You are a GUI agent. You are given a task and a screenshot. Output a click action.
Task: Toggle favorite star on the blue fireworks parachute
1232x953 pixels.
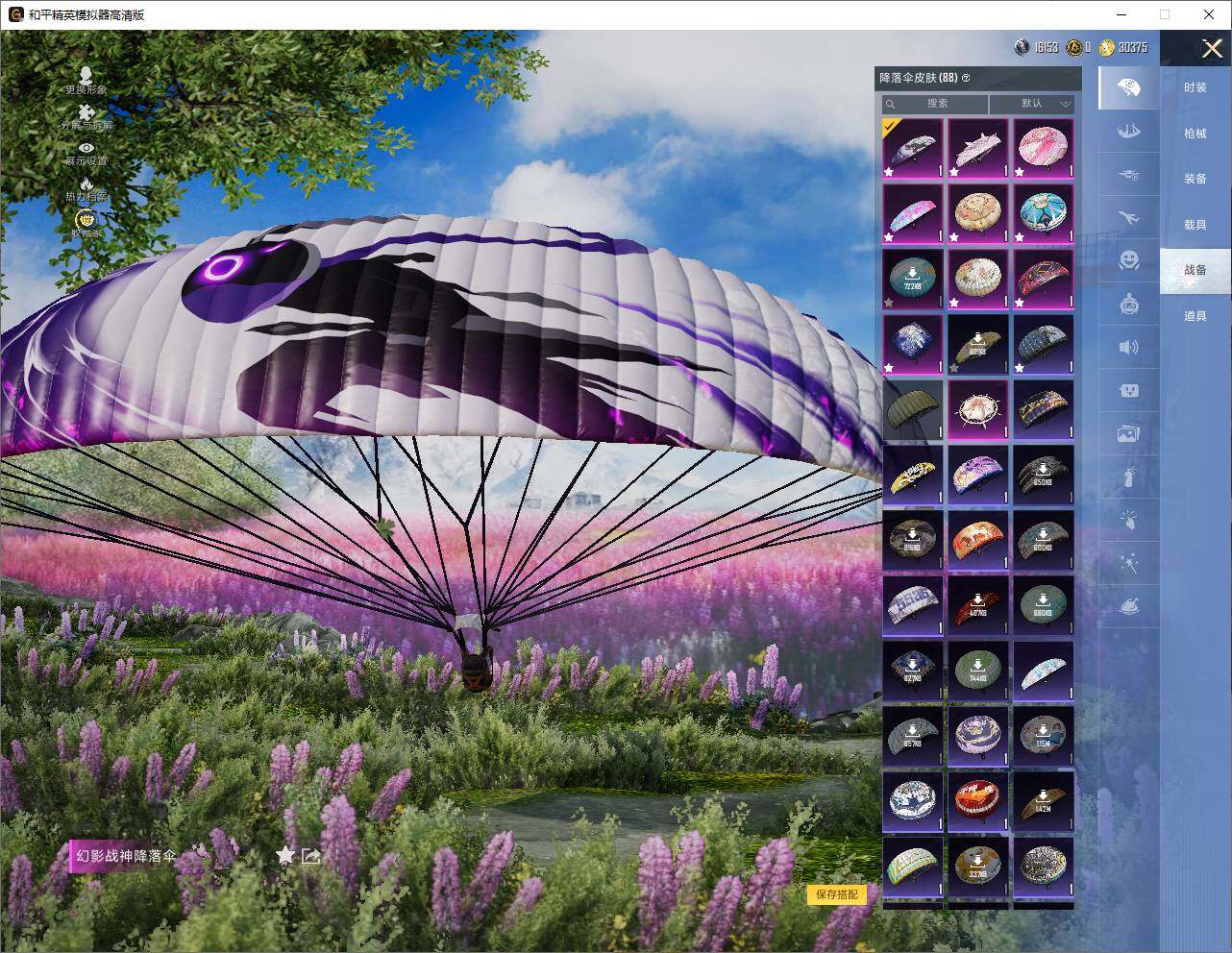889,369
